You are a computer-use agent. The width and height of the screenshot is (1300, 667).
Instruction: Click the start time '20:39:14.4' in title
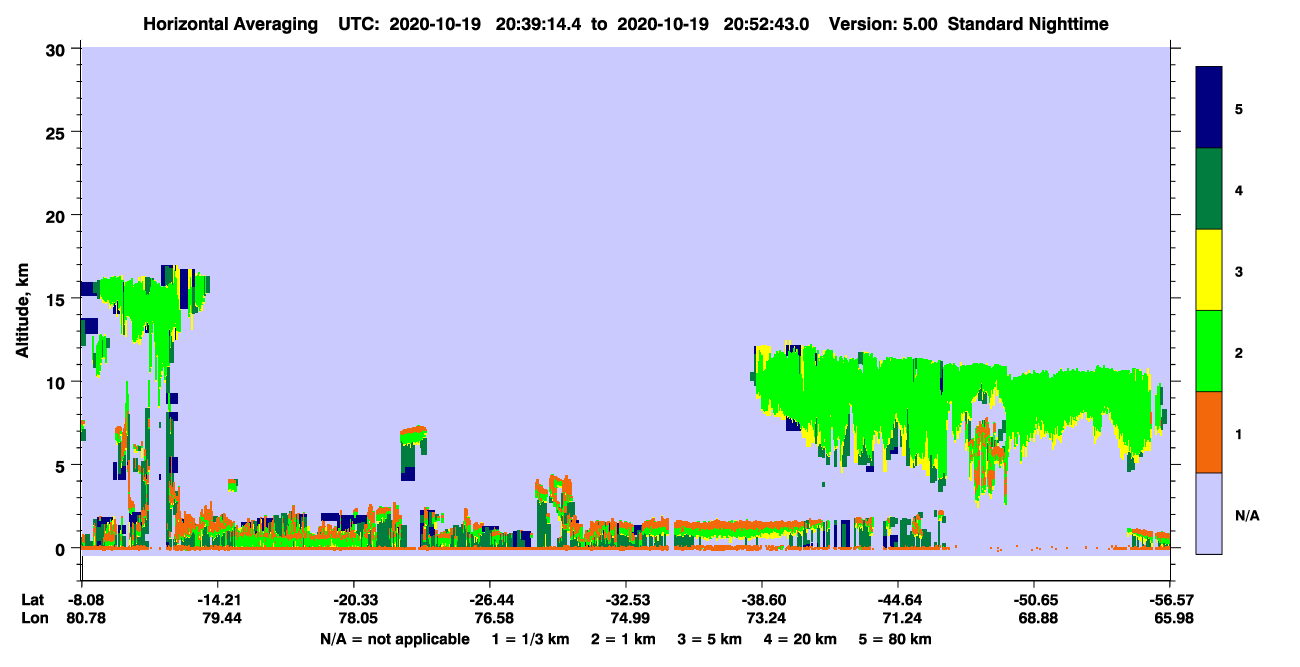[539, 24]
